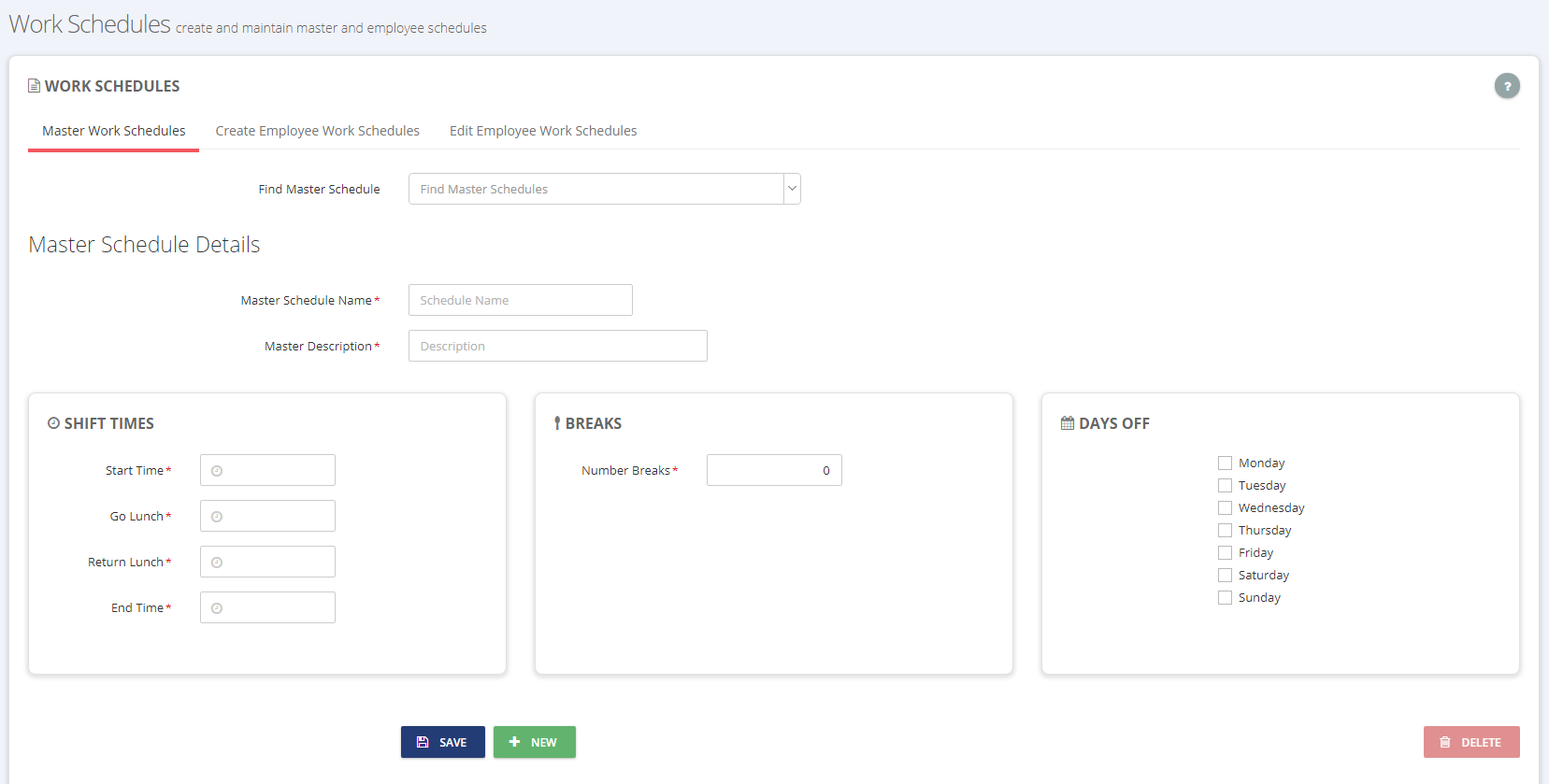This screenshot has height=784, width=1549.
Task: Click the Work Schedules page title
Action: pyautogui.click(x=90, y=24)
